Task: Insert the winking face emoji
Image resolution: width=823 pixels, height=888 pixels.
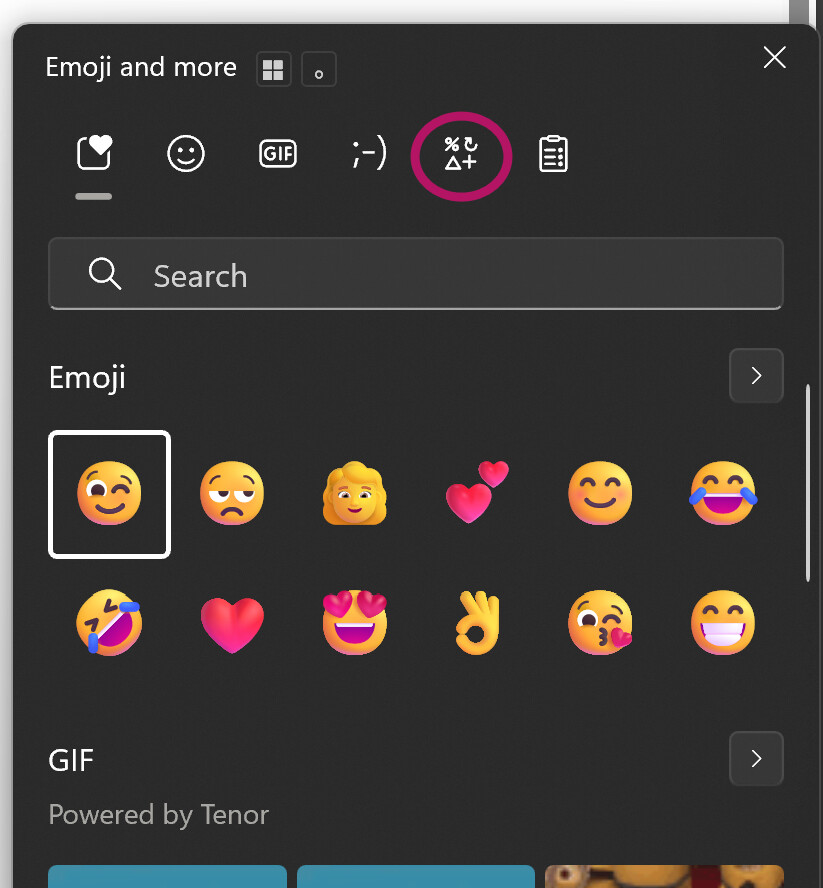Action: click(x=109, y=494)
